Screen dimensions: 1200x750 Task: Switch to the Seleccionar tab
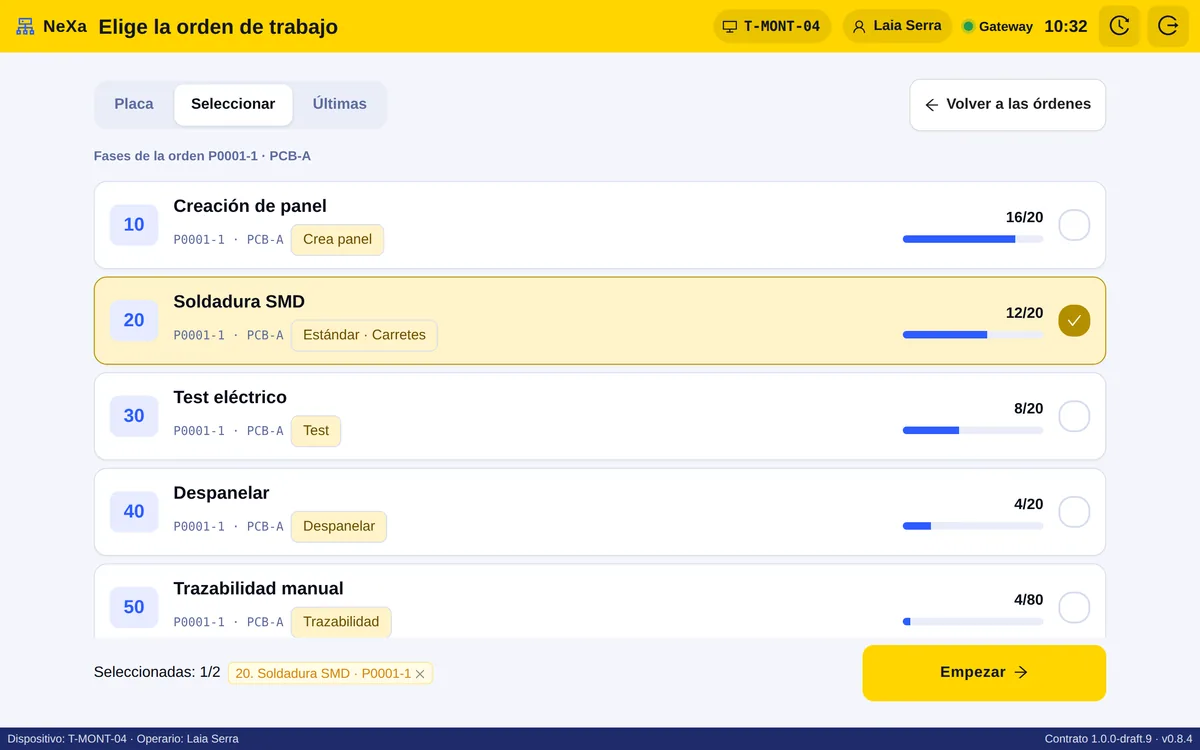pyautogui.click(x=233, y=104)
